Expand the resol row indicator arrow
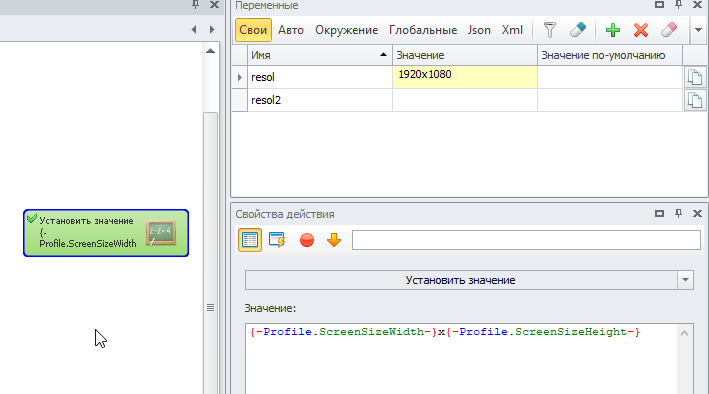709x394 pixels. tap(240, 77)
